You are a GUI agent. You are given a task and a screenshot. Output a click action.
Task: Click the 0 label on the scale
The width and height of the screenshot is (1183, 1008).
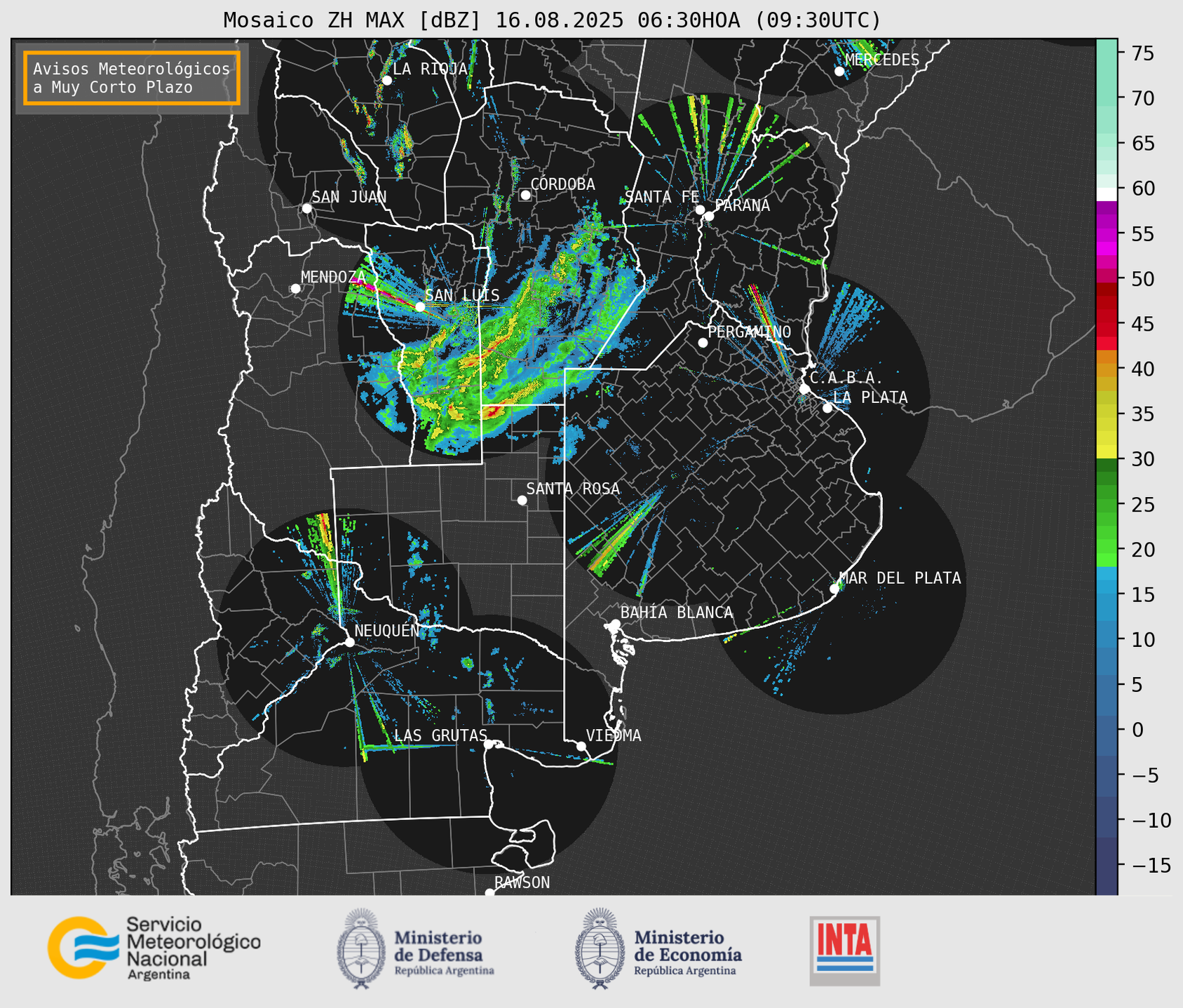(1137, 730)
